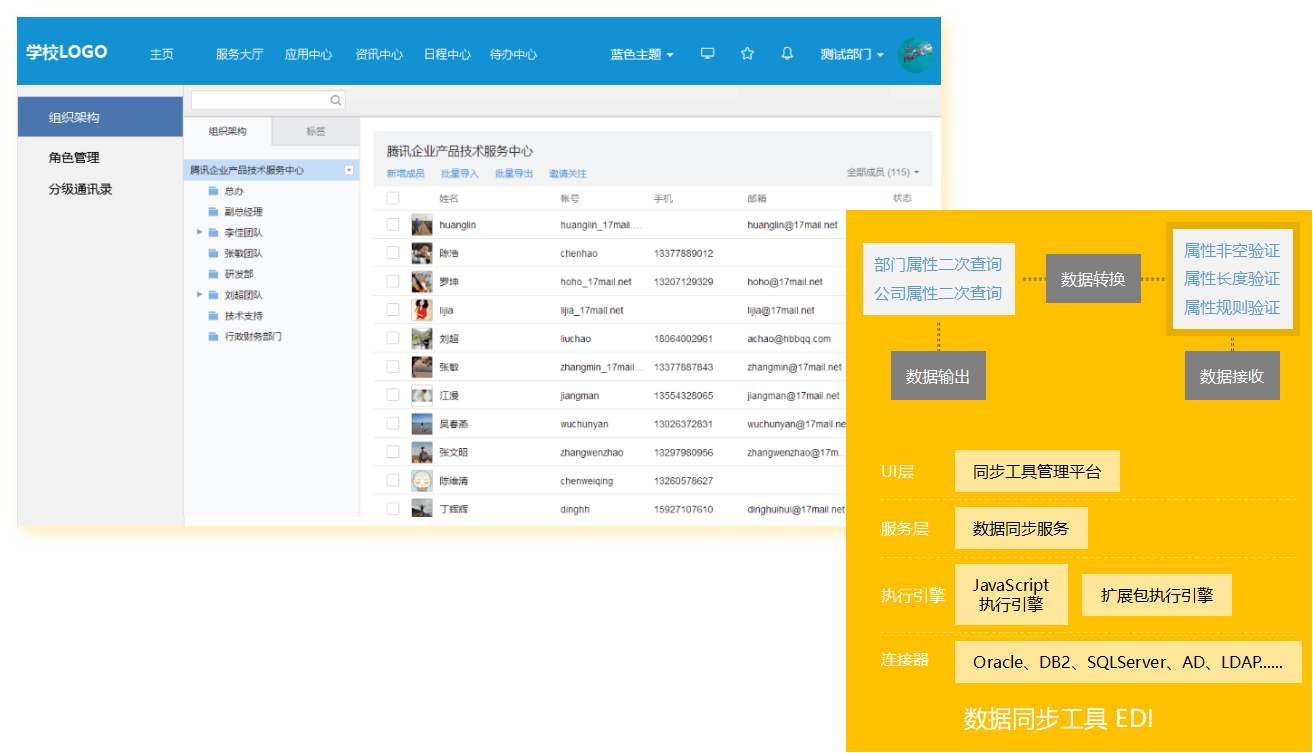Open the screen/monitor icon in header
Viewport: 1313px width, 753px height.
[708, 54]
